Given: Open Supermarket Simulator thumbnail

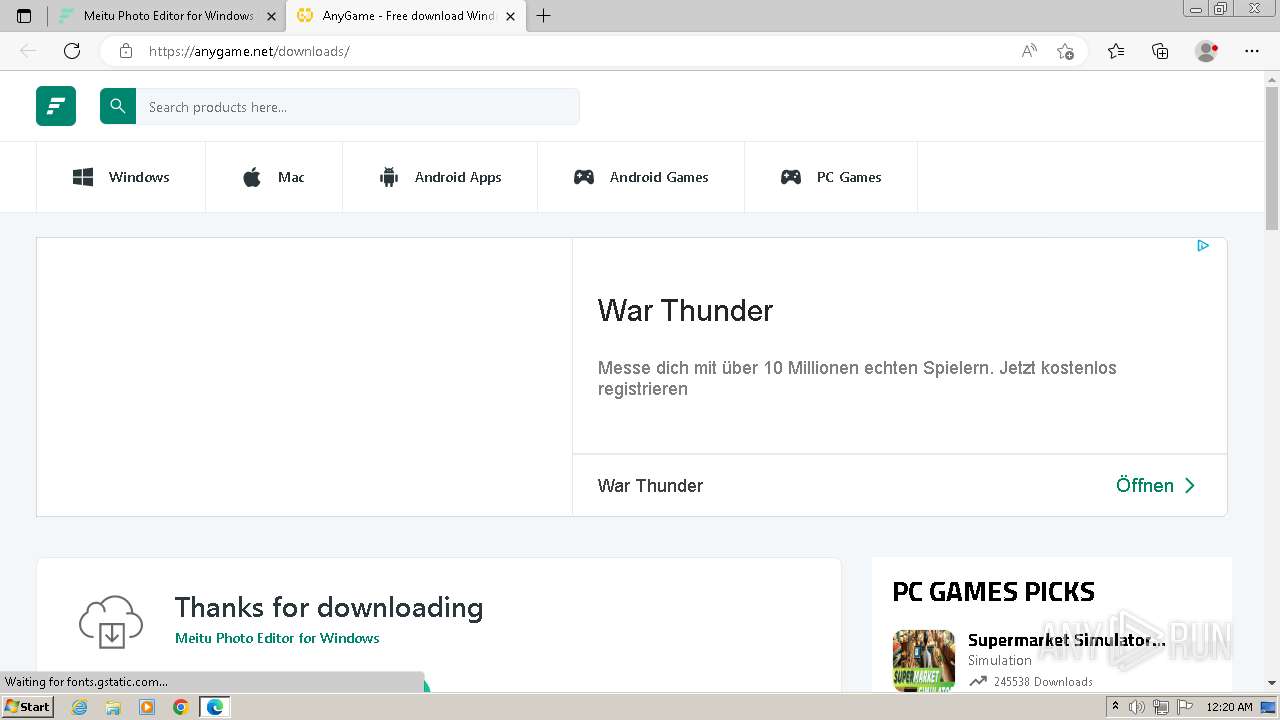Looking at the screenshot, I should (924, 660).
